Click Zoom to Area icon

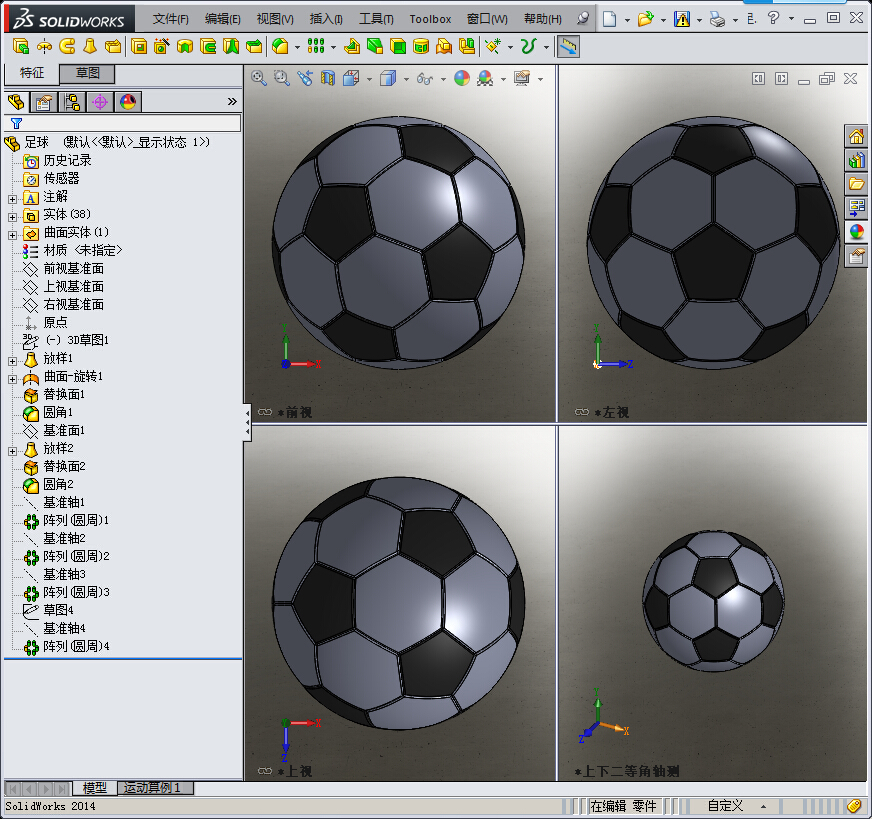click(281, 78)
